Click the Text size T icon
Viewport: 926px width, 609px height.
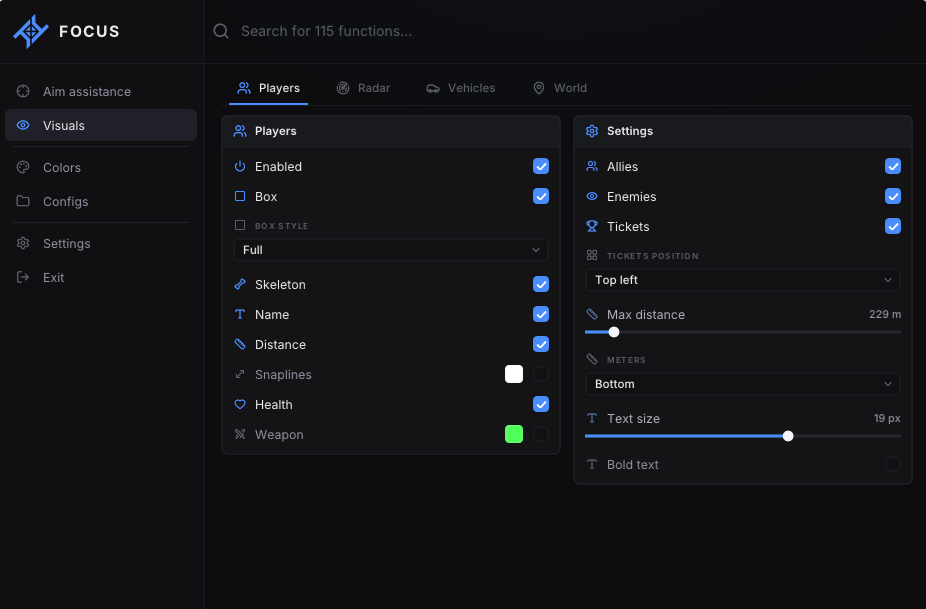592,418
